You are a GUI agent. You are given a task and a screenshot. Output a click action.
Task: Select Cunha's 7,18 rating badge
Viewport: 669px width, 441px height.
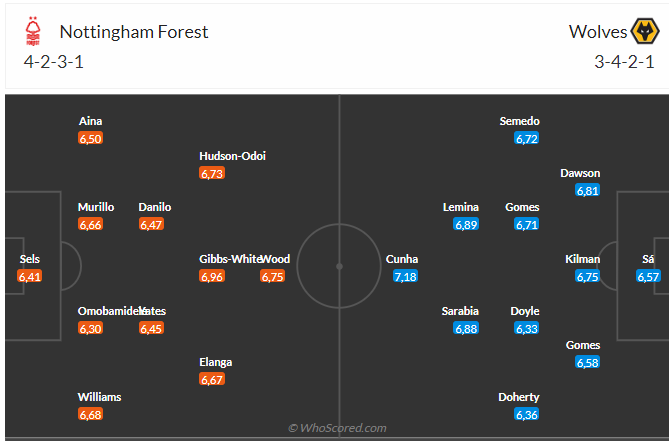405,276
